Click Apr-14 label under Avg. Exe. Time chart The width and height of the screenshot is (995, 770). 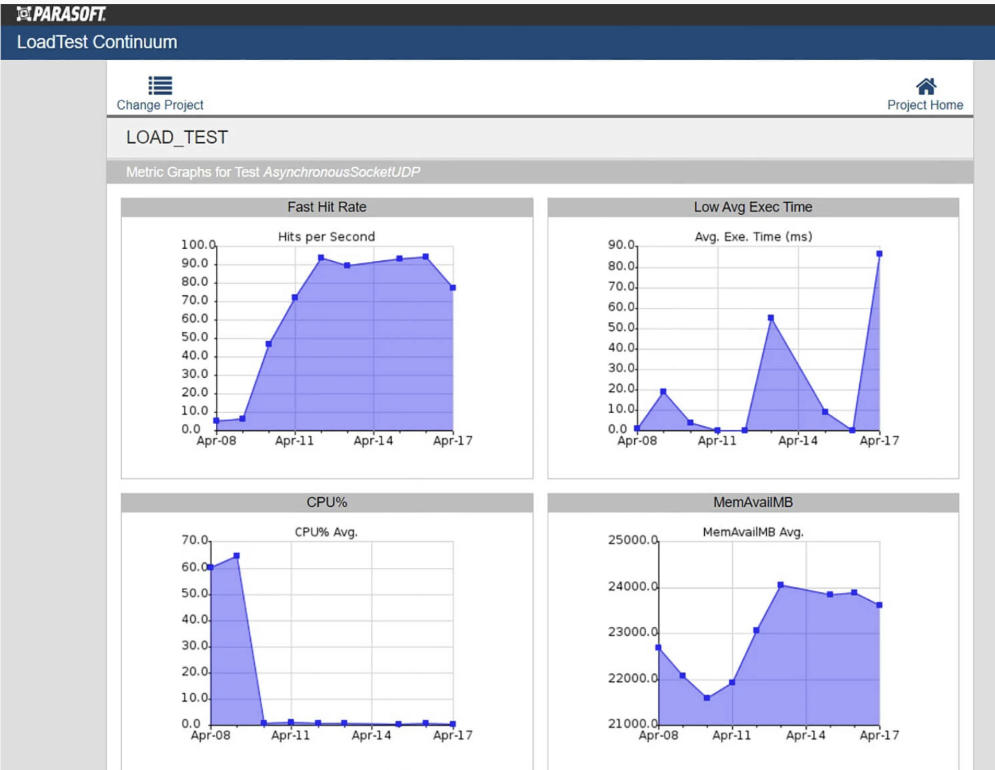[798, 441]
